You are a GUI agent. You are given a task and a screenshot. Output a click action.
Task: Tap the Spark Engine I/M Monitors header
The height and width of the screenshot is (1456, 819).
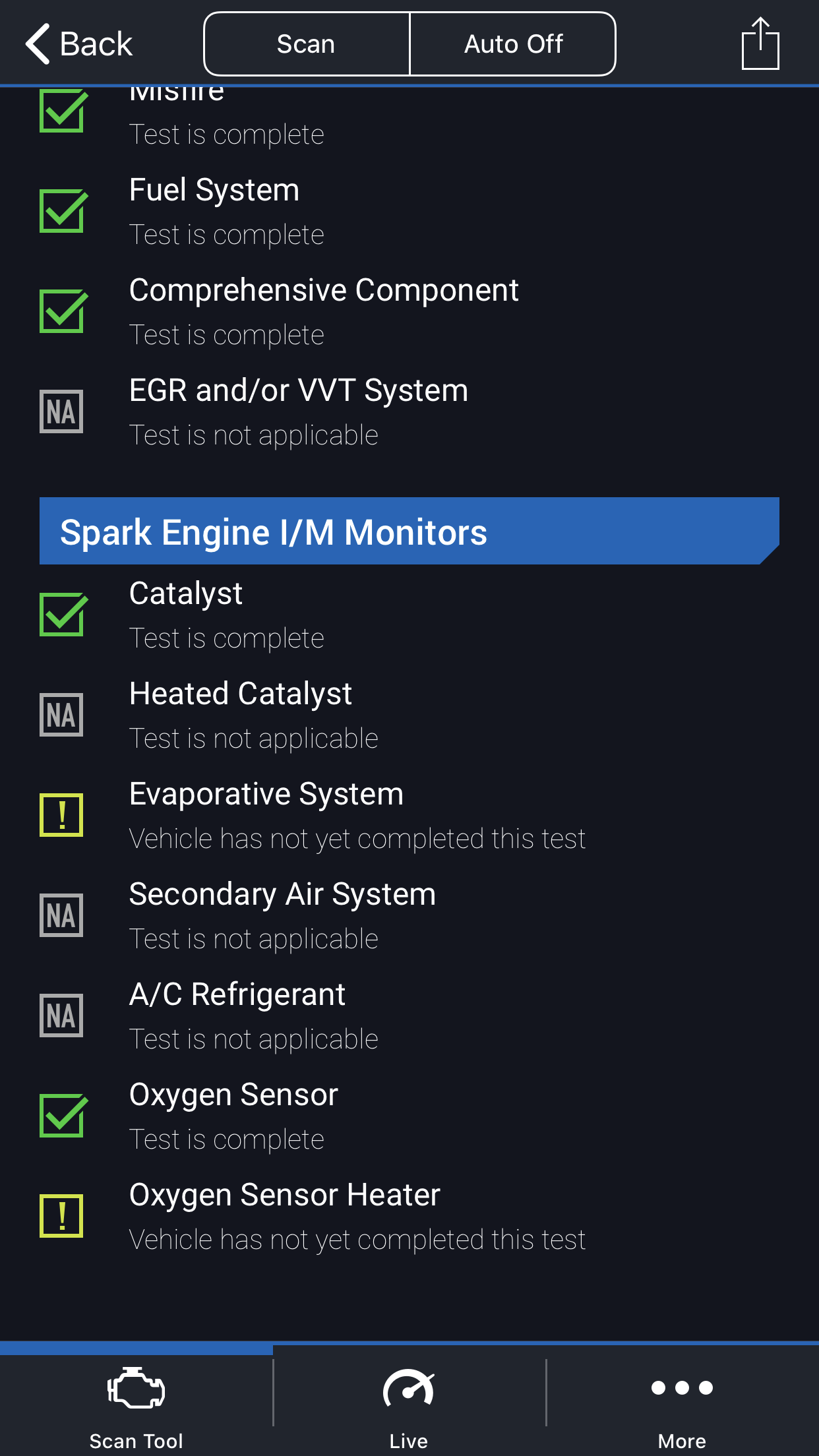(409, 531)
